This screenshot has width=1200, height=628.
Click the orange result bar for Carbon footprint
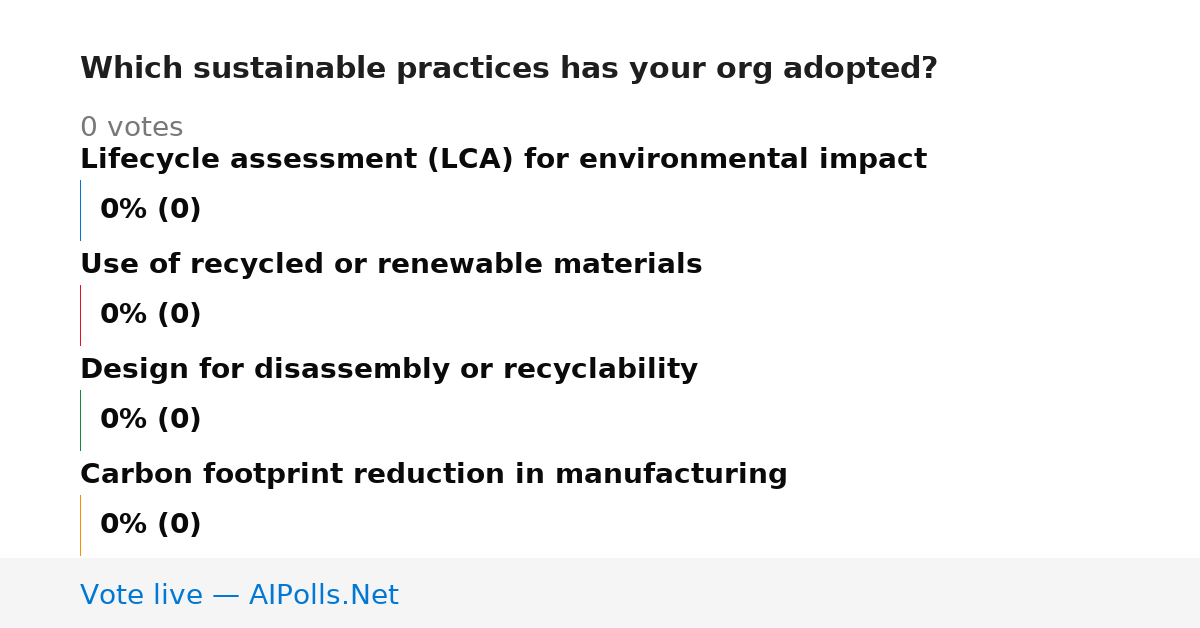point(80,525)
